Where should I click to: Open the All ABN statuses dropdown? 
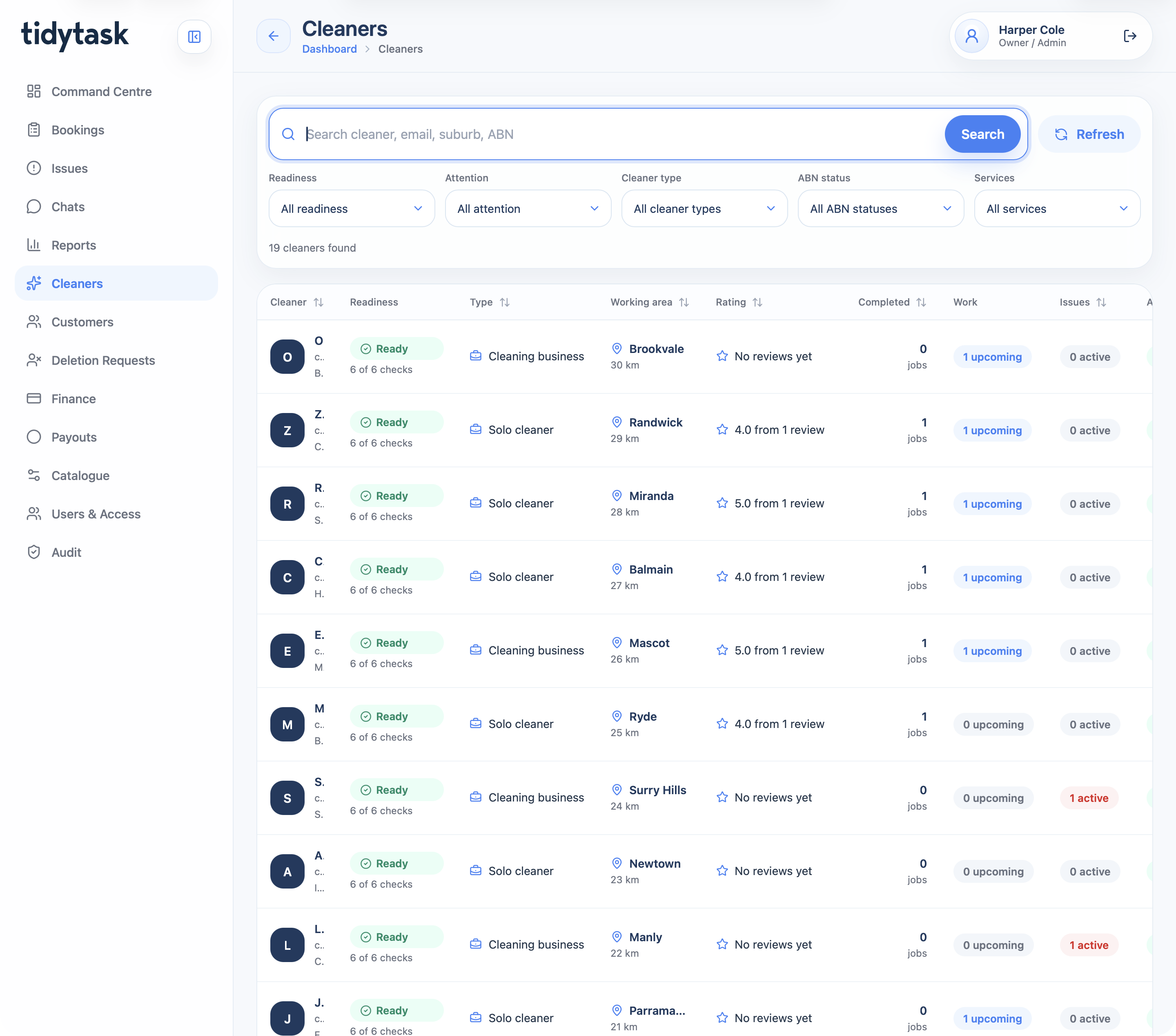tap(881, 208)
